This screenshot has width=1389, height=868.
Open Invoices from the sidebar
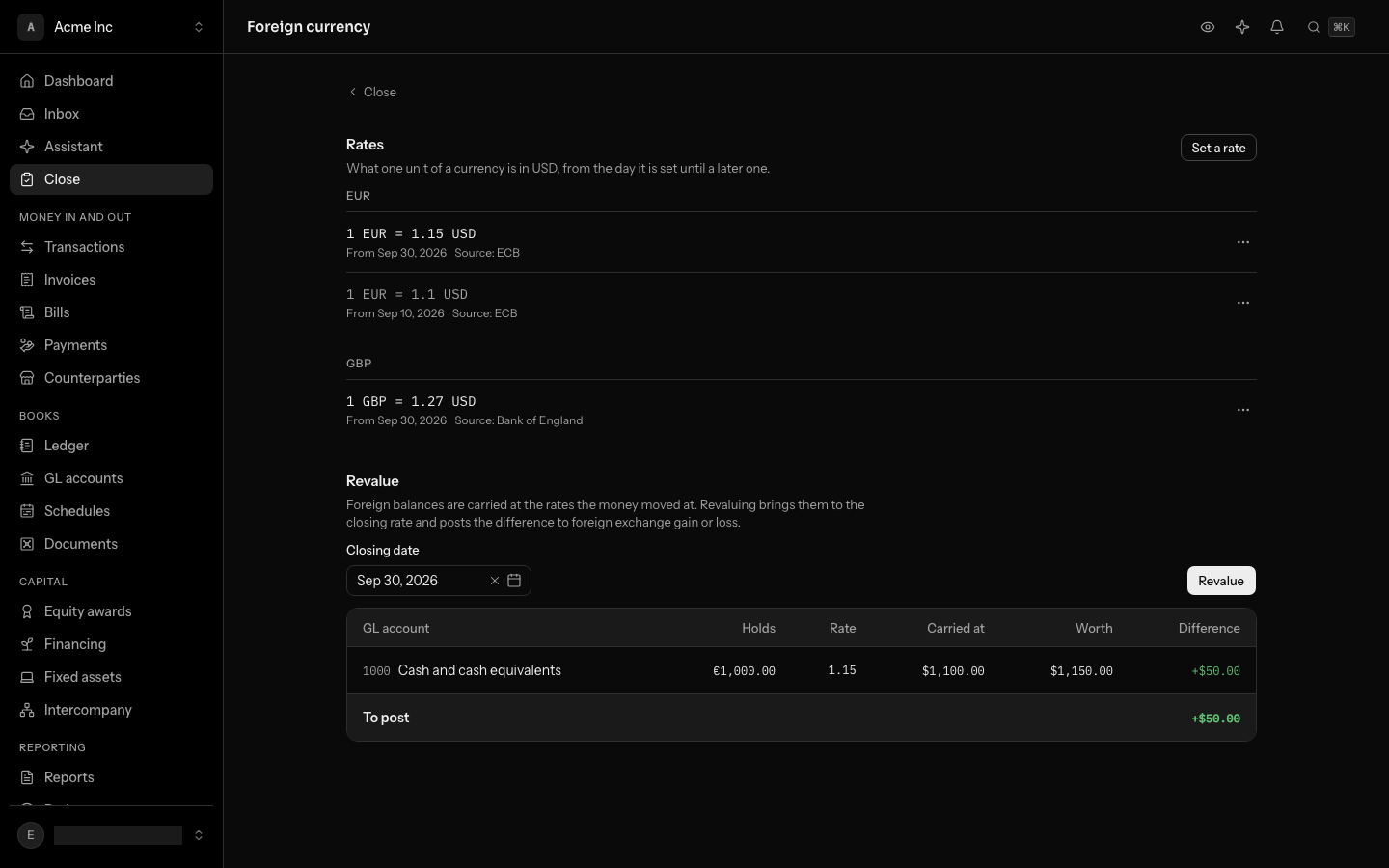point(111,280)
